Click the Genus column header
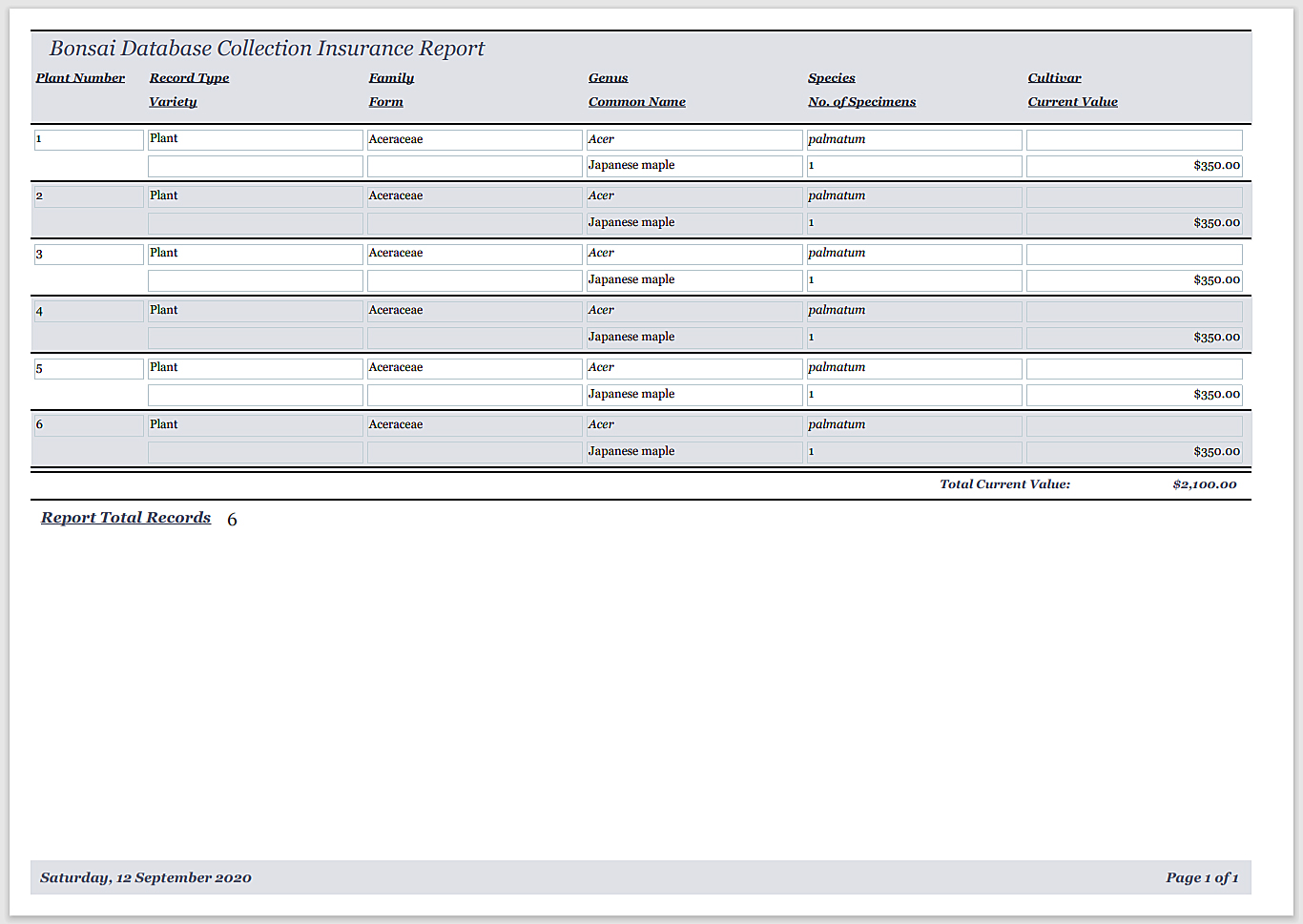 pyautogui.click(x=608, y=78)
